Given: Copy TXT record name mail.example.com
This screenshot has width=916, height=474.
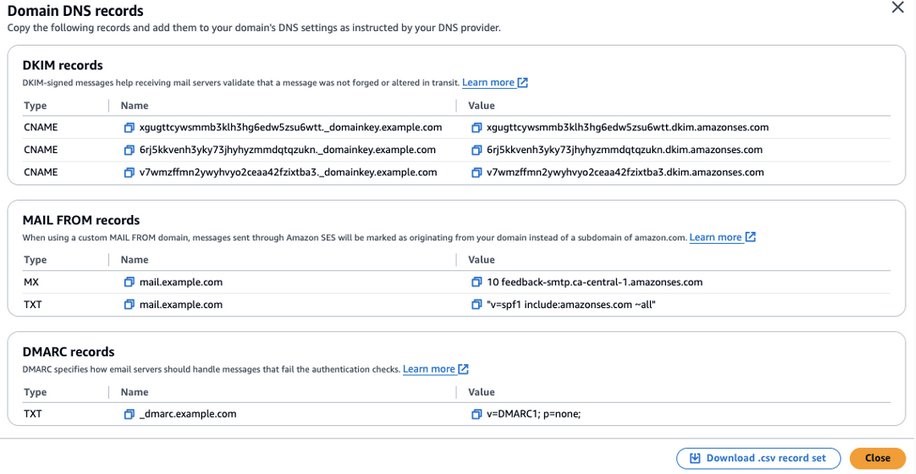Looking at the screenshot, I should click(x=129, y=305).
